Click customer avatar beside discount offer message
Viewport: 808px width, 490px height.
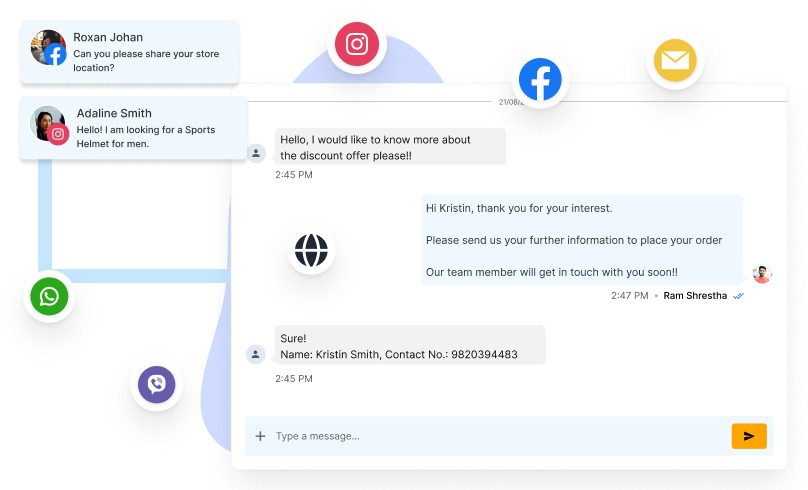[256, 153]
